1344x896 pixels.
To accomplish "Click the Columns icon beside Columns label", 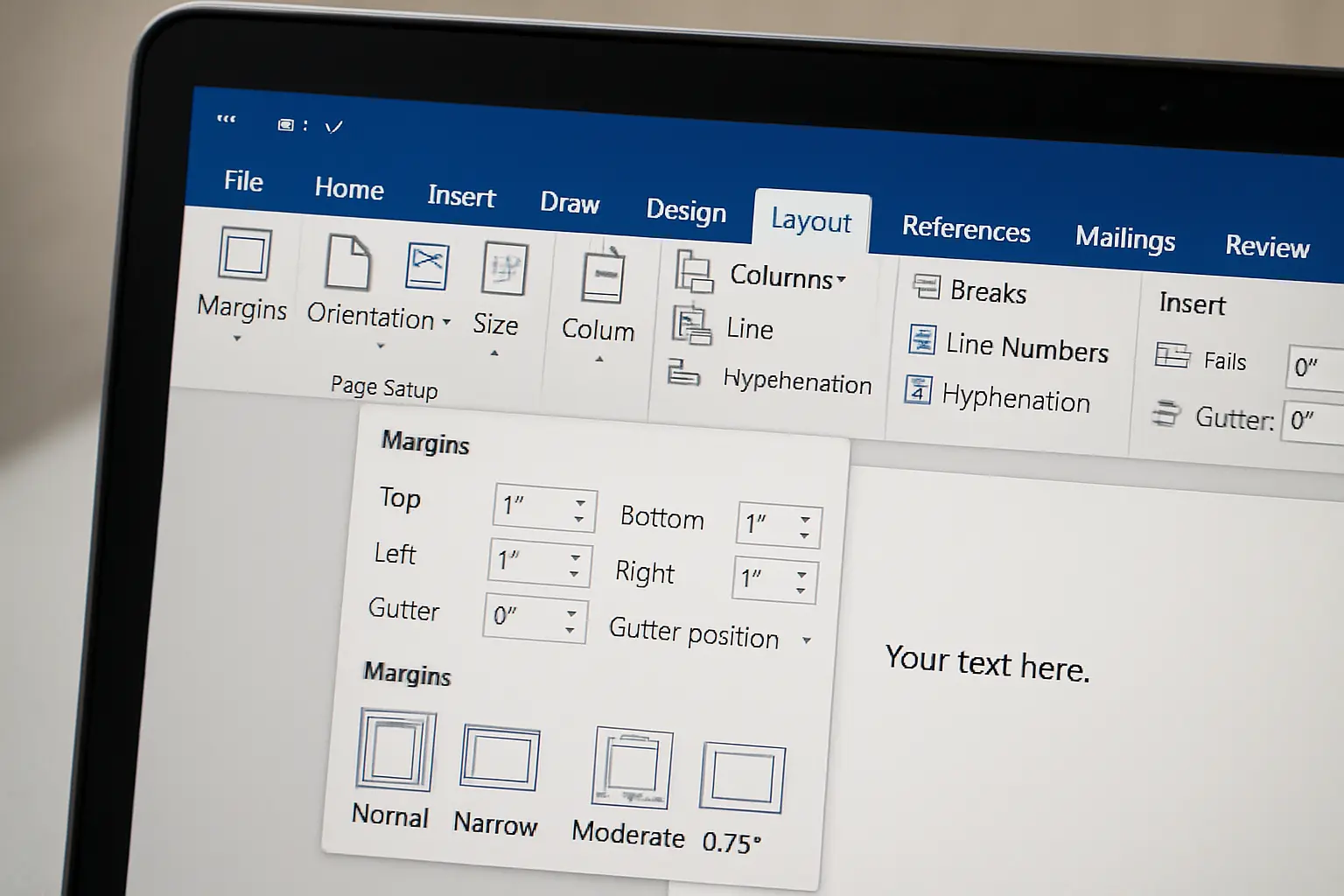I will 694,270.
